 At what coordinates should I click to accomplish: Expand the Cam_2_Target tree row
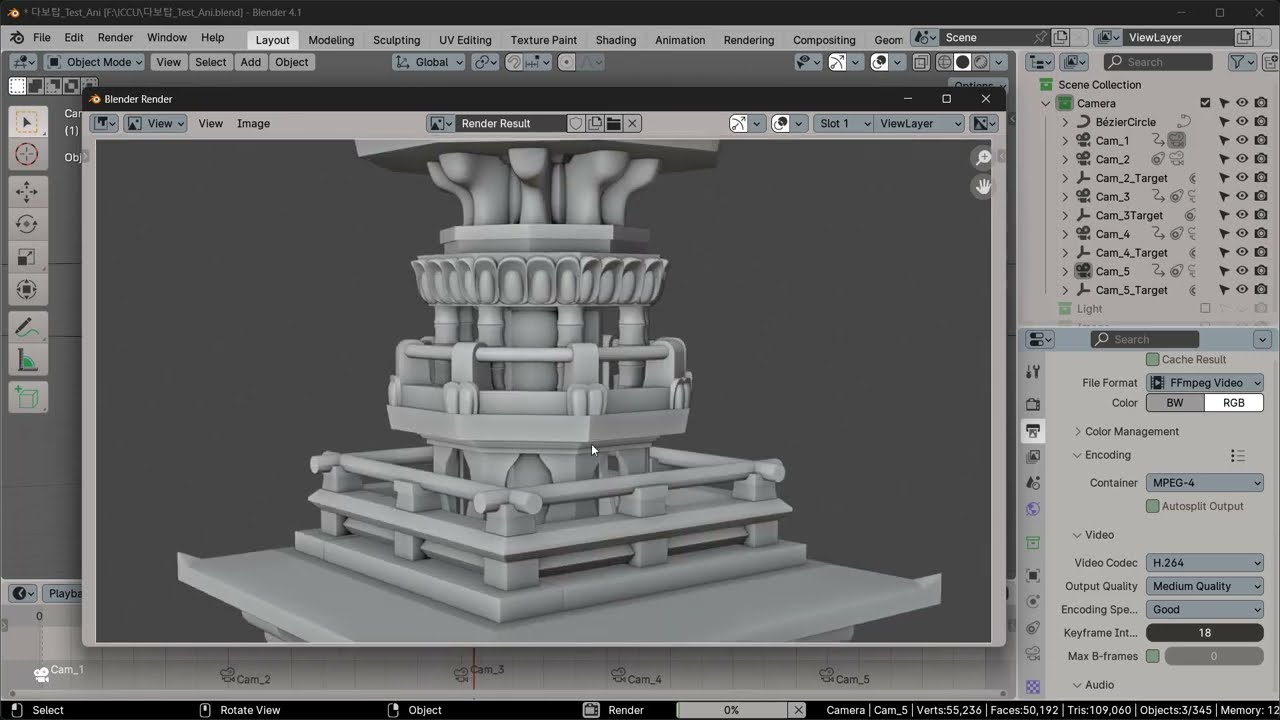[x=1065, y=178]
